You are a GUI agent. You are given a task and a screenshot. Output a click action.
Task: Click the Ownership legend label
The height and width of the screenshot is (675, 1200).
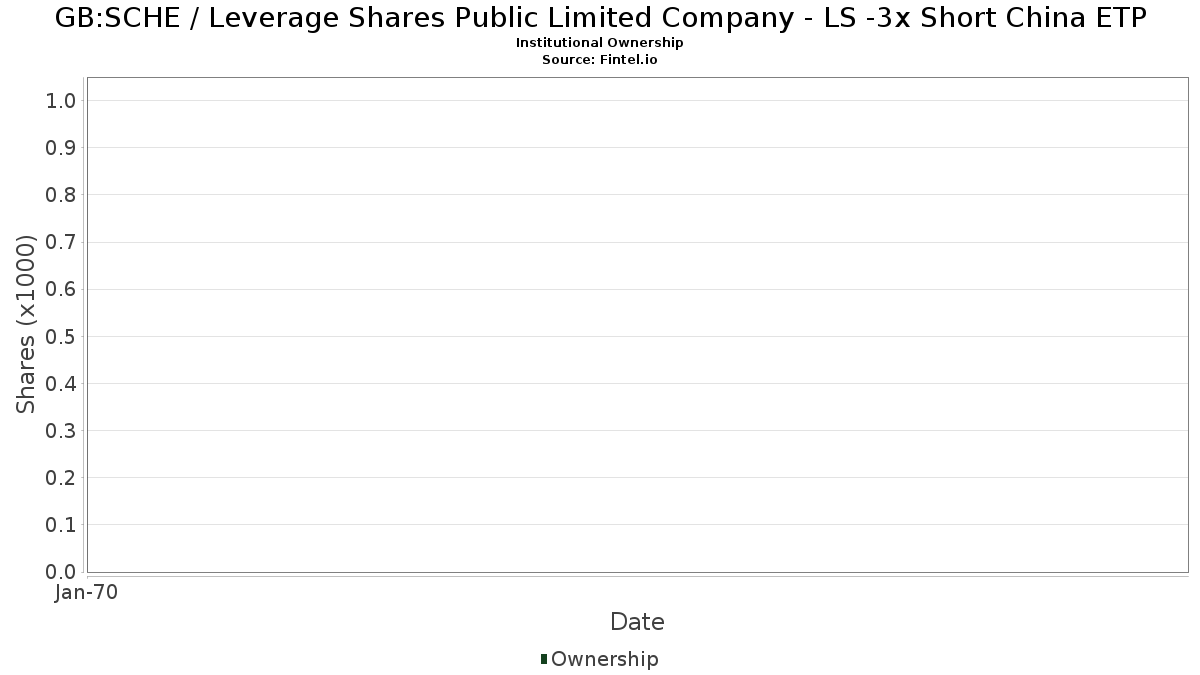coord(605,659)
